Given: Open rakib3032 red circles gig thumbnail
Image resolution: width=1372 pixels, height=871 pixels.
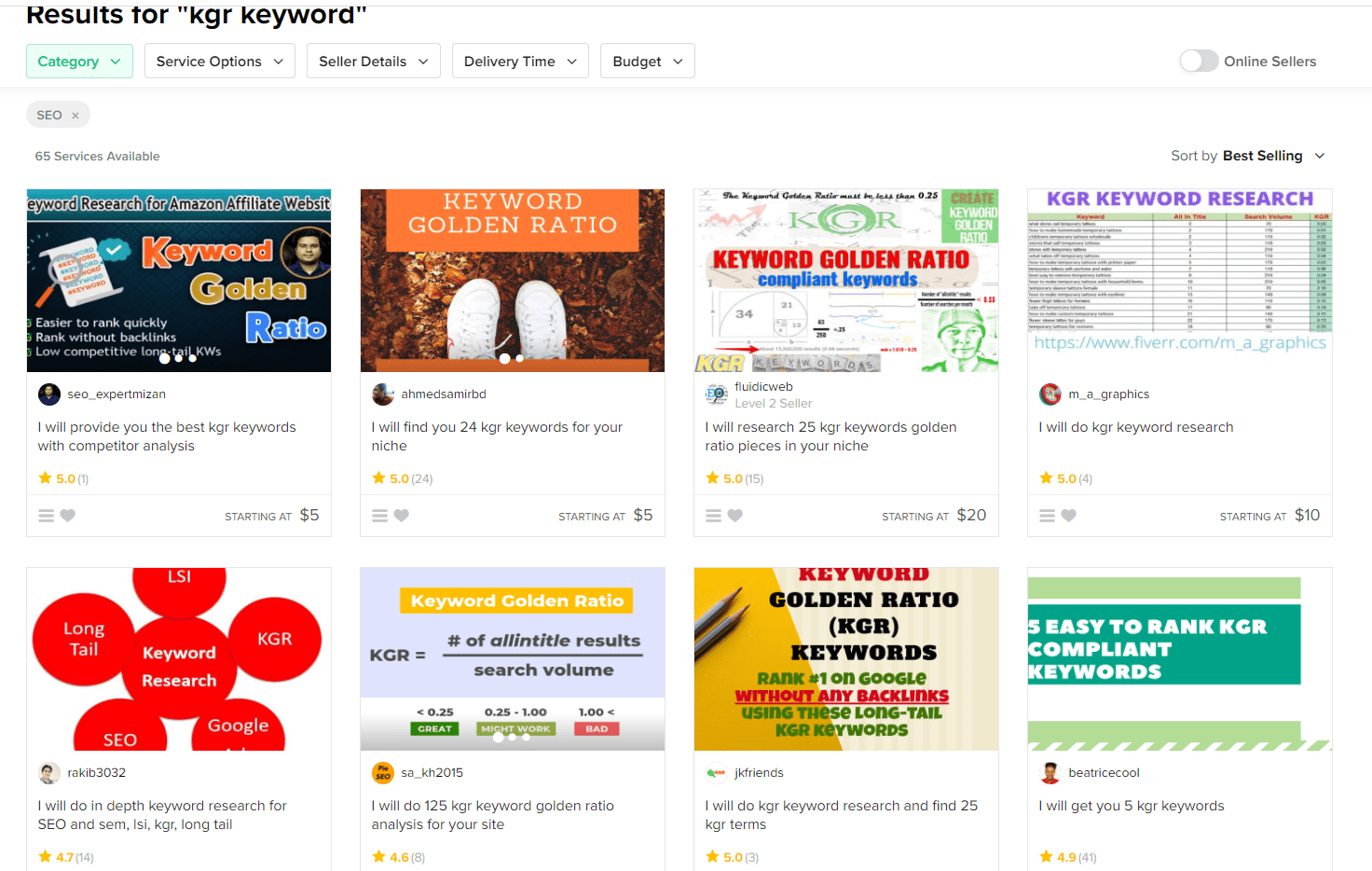Looking at the screenshot, I should pyautogui.click(x=179, y=659).
